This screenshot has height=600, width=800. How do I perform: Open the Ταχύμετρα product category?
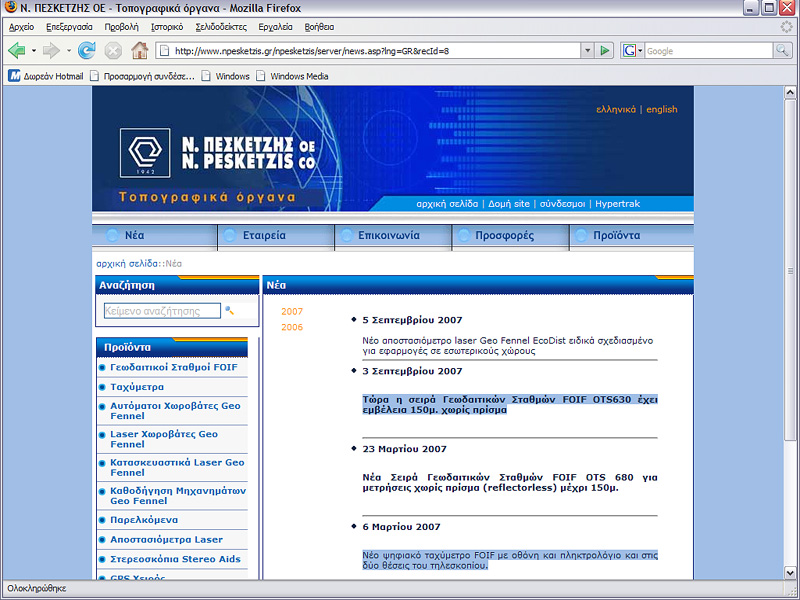[x=137, y=387]
